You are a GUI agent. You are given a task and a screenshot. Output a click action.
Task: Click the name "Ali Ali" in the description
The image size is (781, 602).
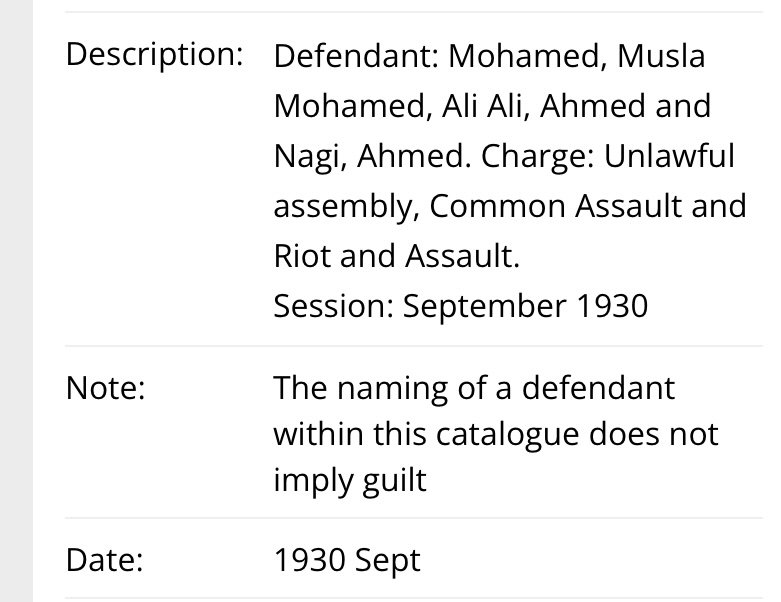(x=485, y=106)
